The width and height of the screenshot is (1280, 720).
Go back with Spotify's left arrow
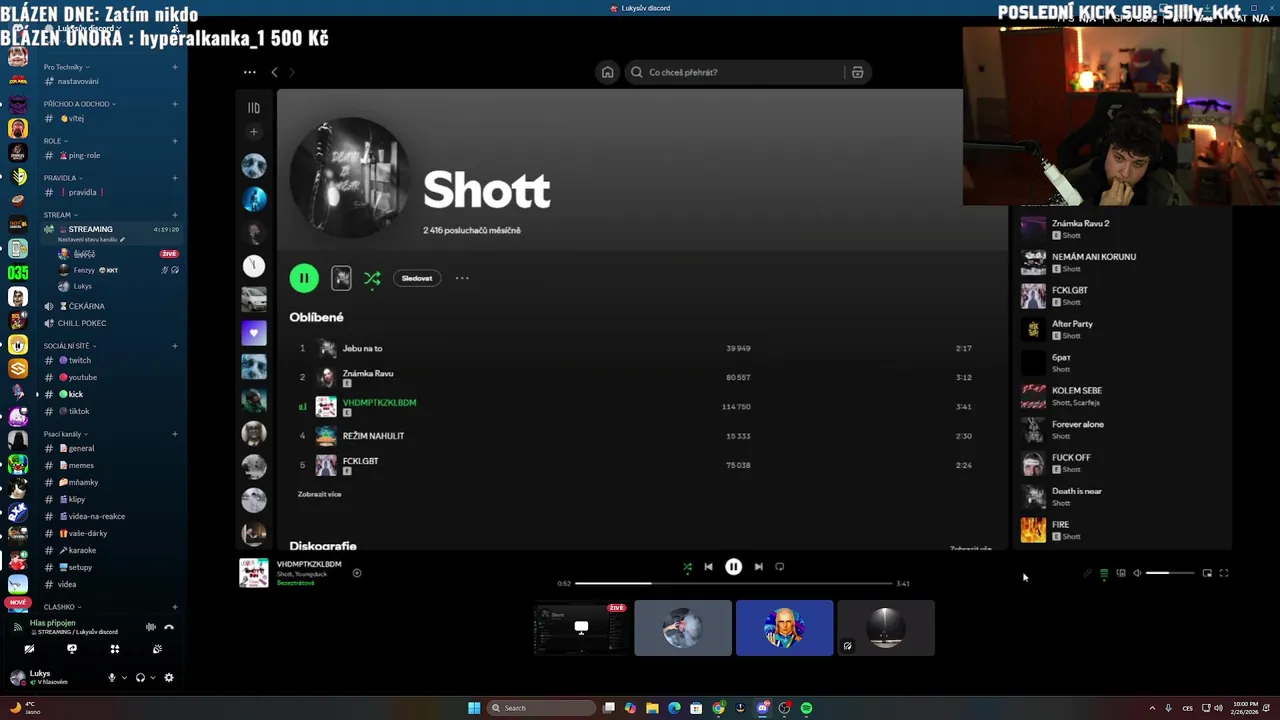coord(274,72)
